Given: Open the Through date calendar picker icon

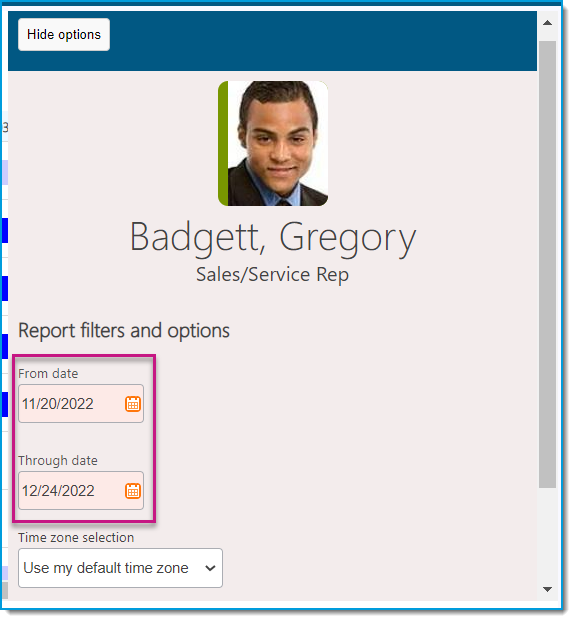Looking at the screenshot, I should [133, 491].
